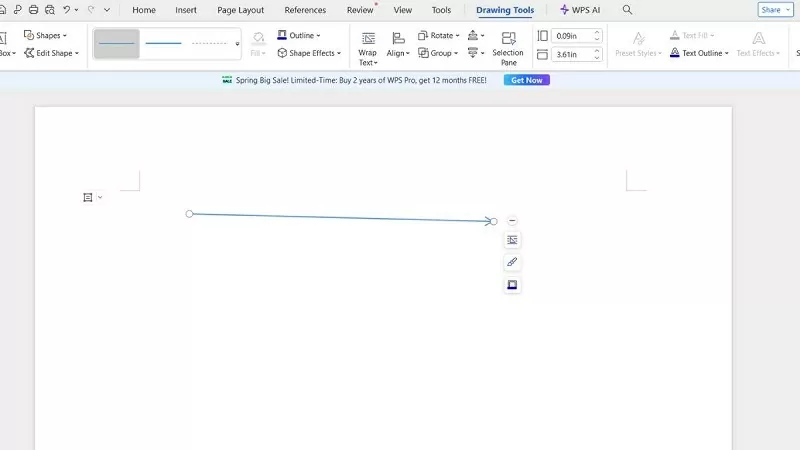Click the Share button
This screenshot has width=800, height=450.
click(x=775, y=9)
